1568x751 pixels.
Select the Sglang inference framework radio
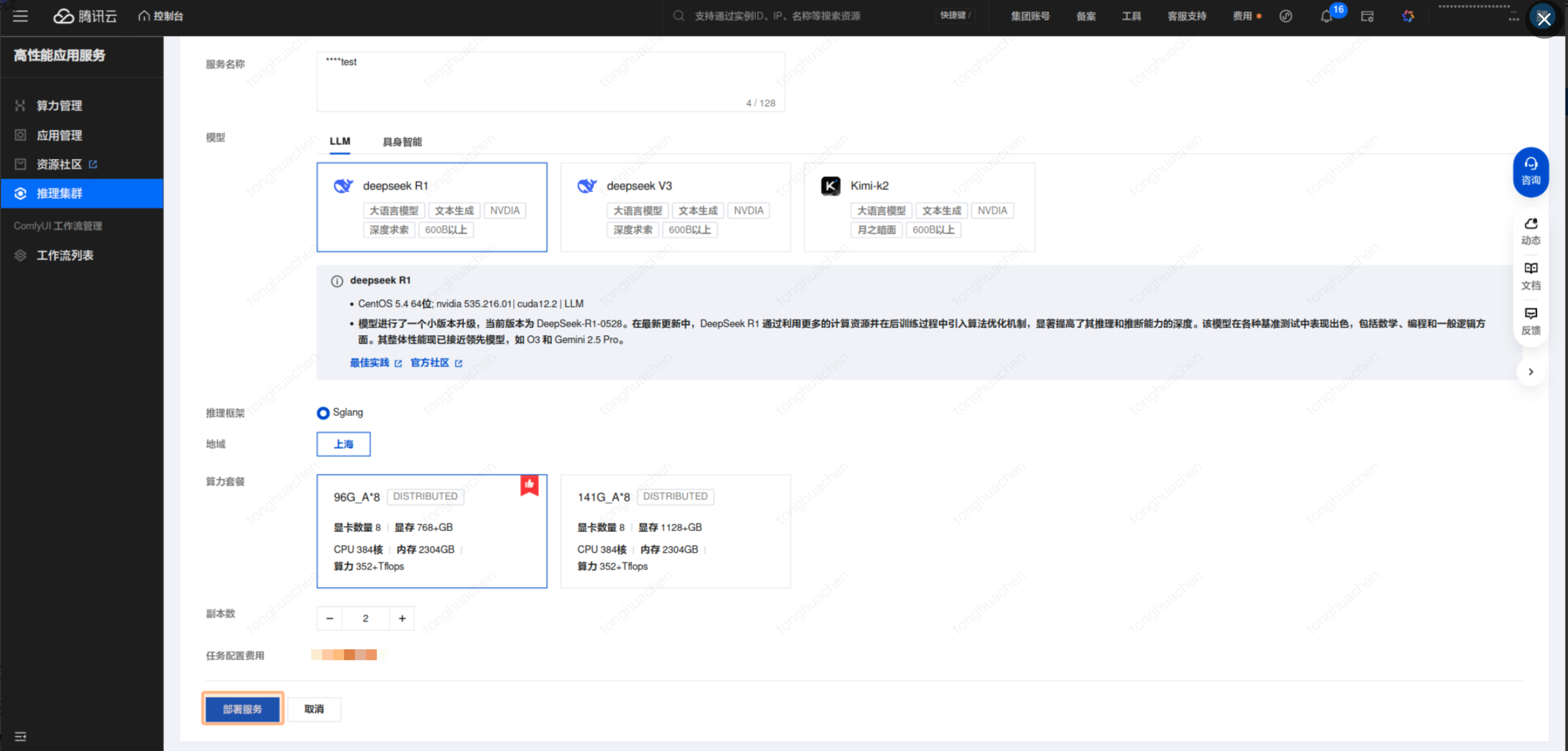coord(323,413)
